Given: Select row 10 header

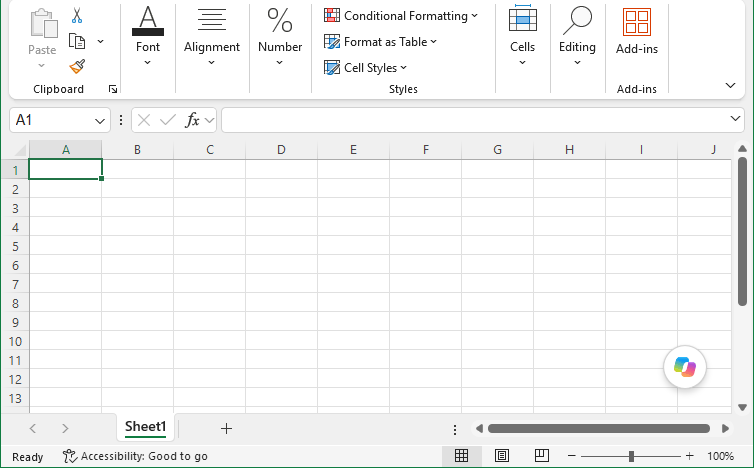Looking at the screenshot, I should click(15, 342).
